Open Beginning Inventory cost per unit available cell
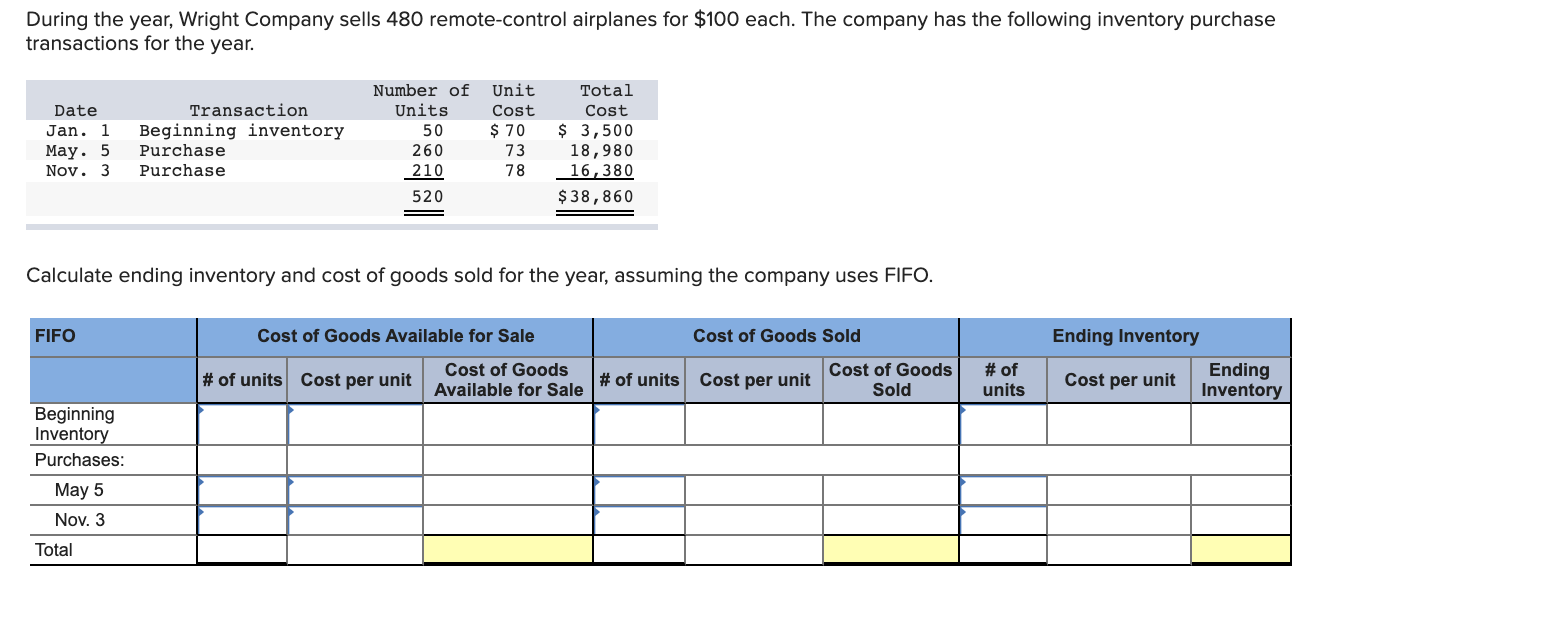1546x644 pixels. [x=355, y=424]
